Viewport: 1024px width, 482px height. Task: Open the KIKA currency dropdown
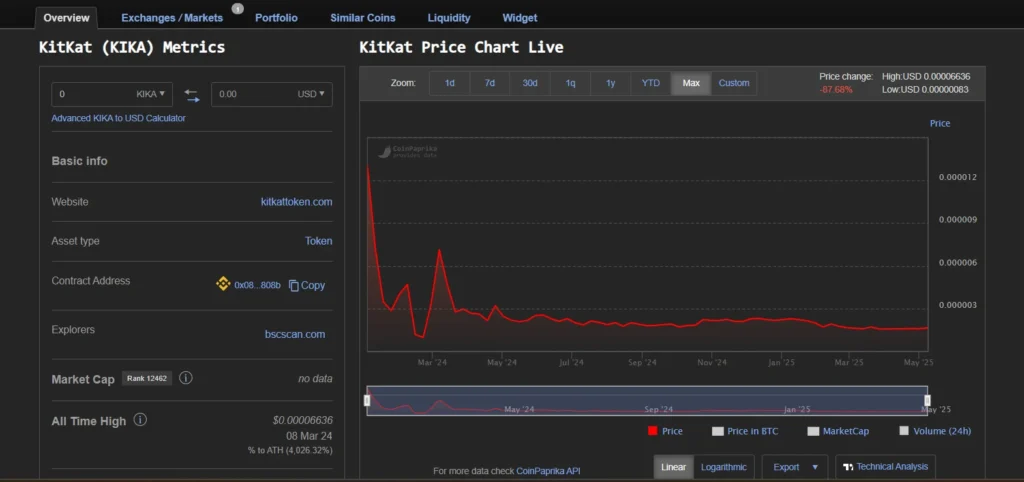click(150, 94)
